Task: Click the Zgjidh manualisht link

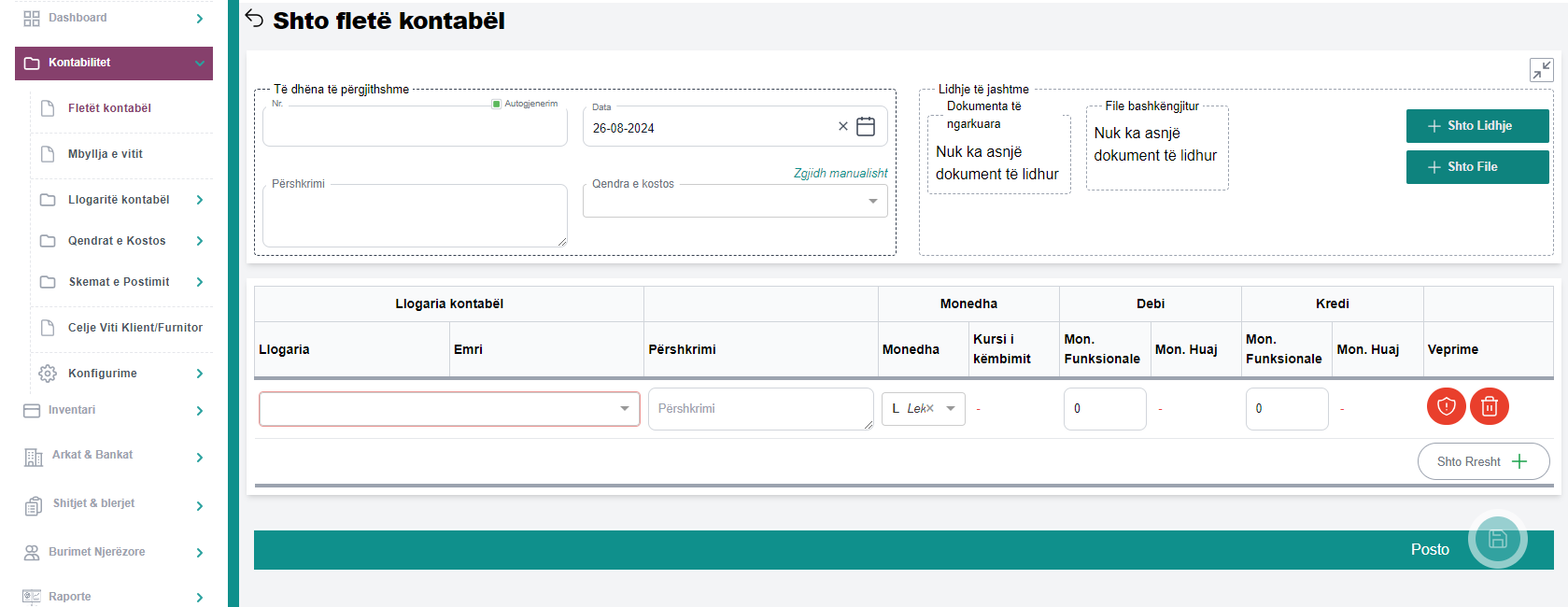Action: pyautogui.click(x=840, y=173)
